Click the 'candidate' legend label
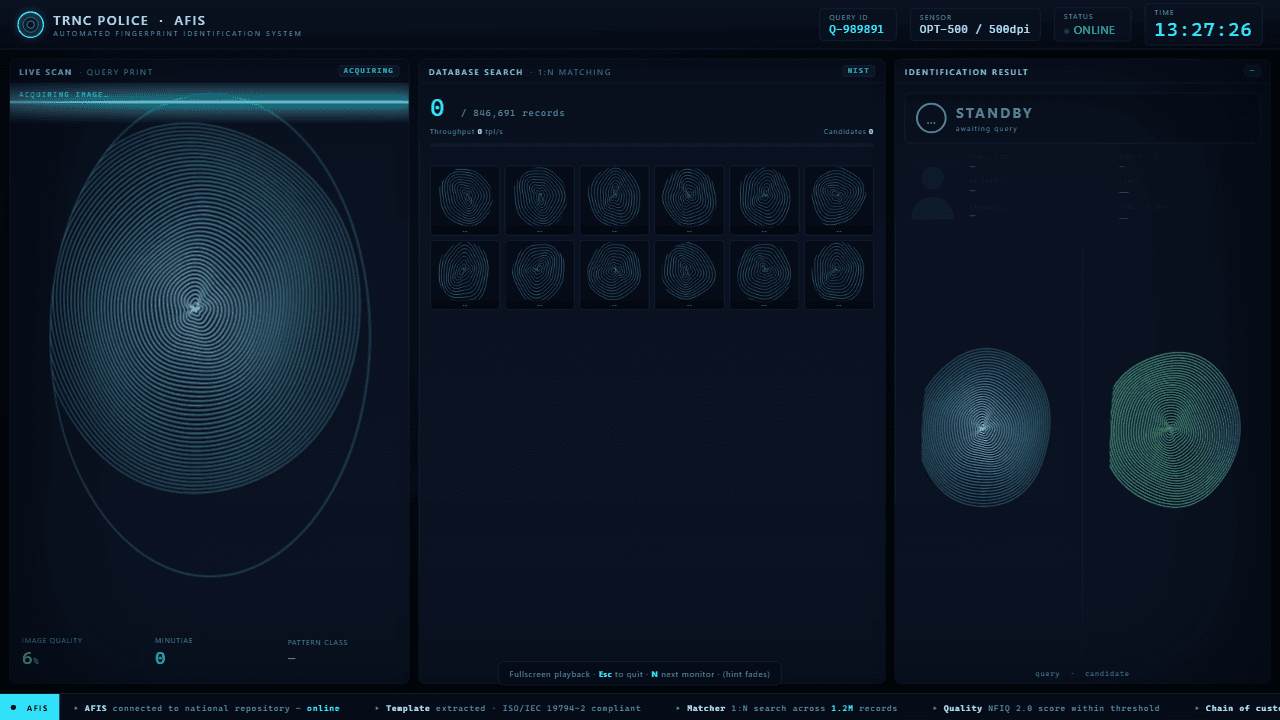Screen dimensions: 1280x720 [x=1107, y=674]
